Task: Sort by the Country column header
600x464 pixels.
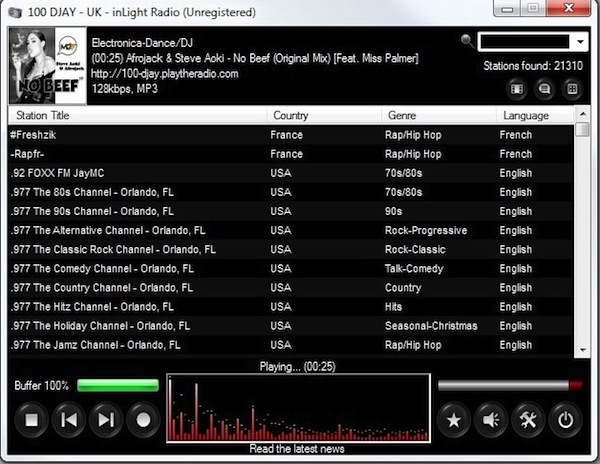Action: pyautogui.click(x=324, y=115)
